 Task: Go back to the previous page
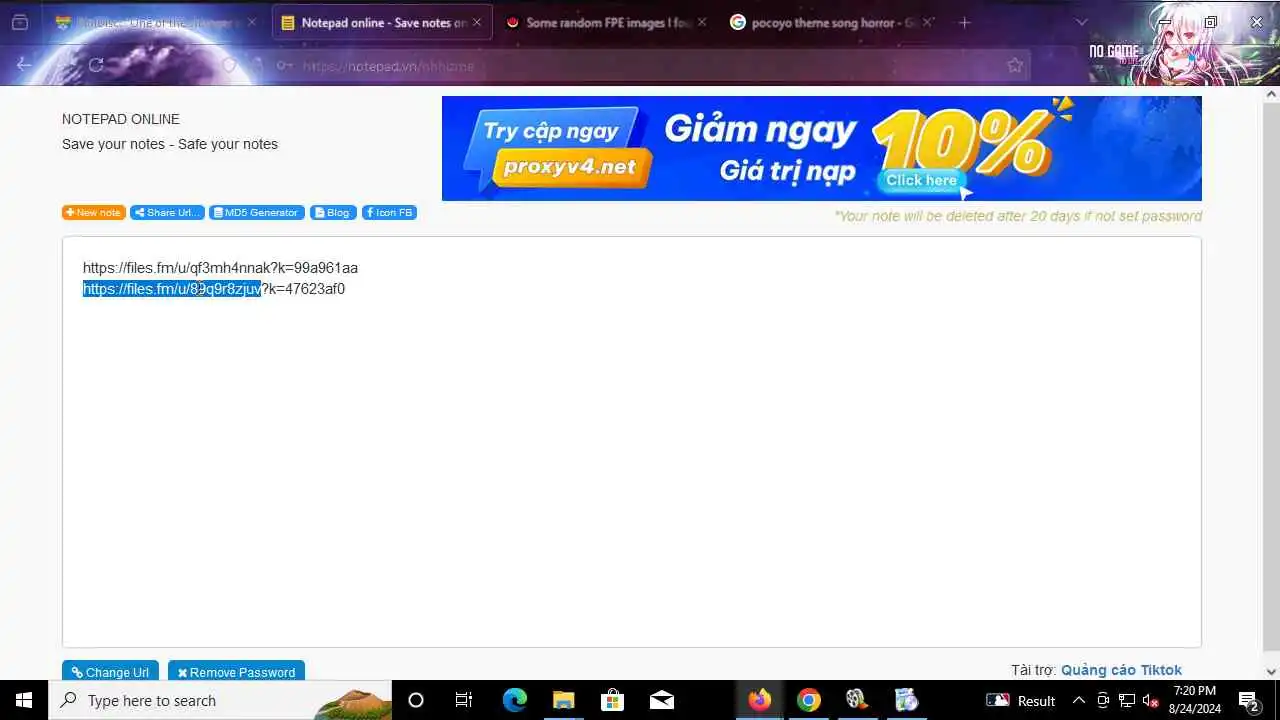pos(24,65)
